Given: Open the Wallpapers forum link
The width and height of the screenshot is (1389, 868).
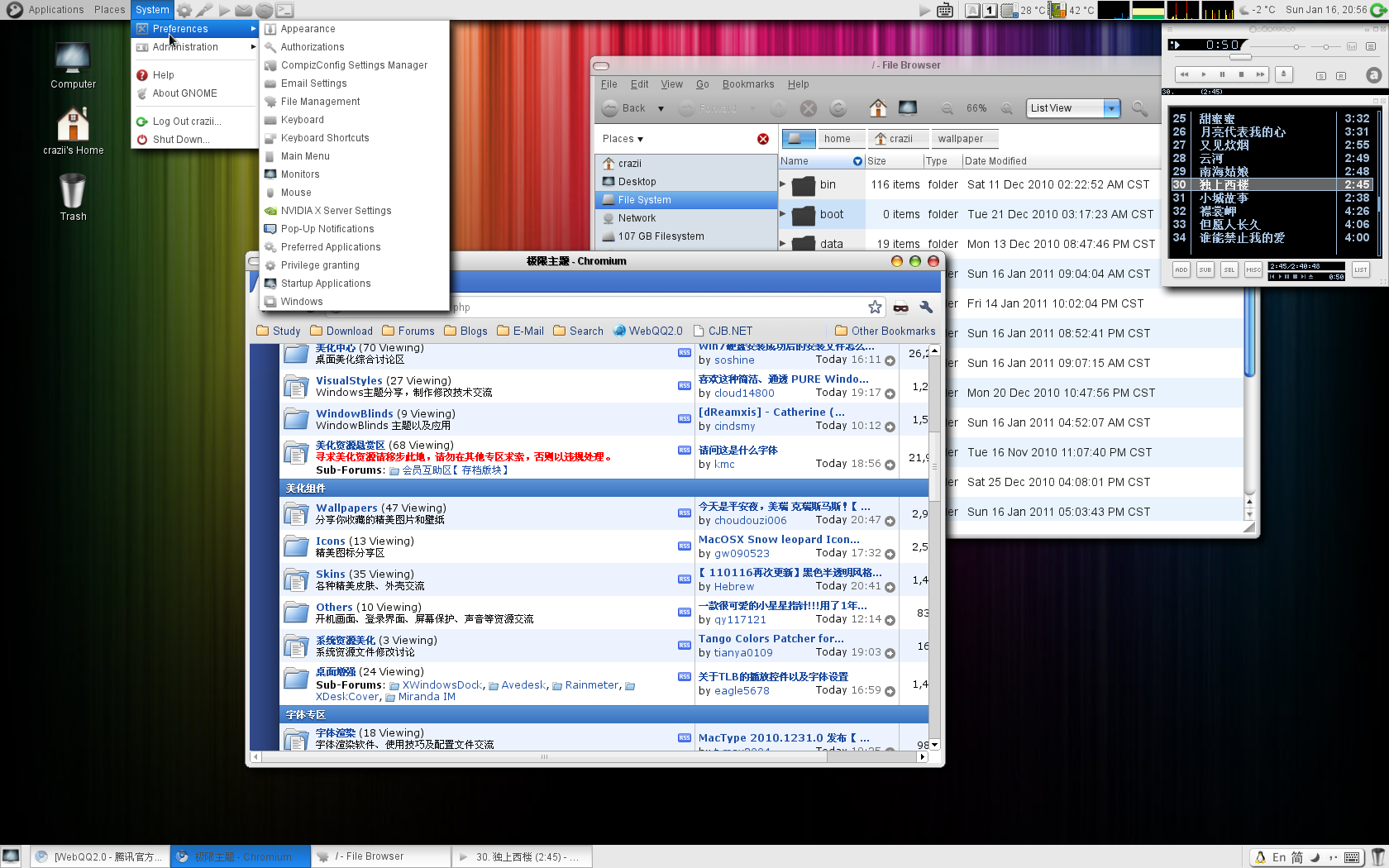Looking at the screenshot, I should point(346,508).
